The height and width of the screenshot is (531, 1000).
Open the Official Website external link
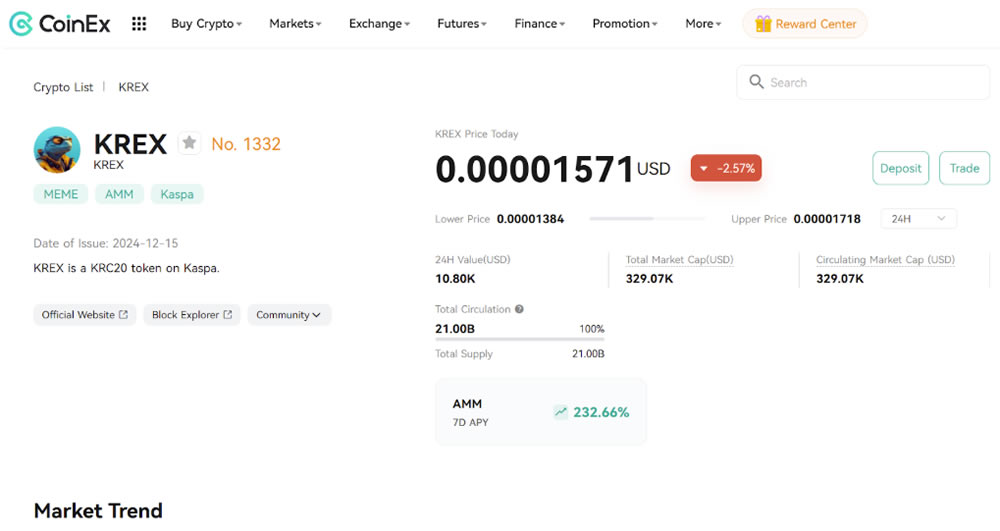click(84, 315)
